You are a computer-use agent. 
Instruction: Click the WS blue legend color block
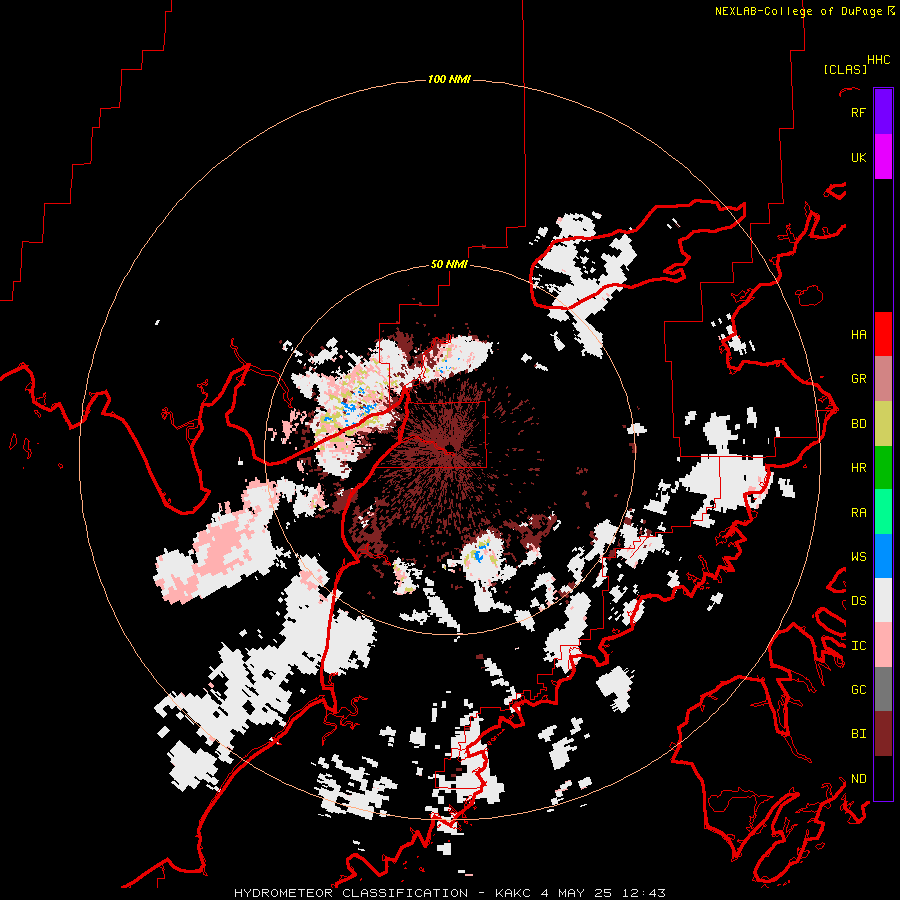point(883,556)
